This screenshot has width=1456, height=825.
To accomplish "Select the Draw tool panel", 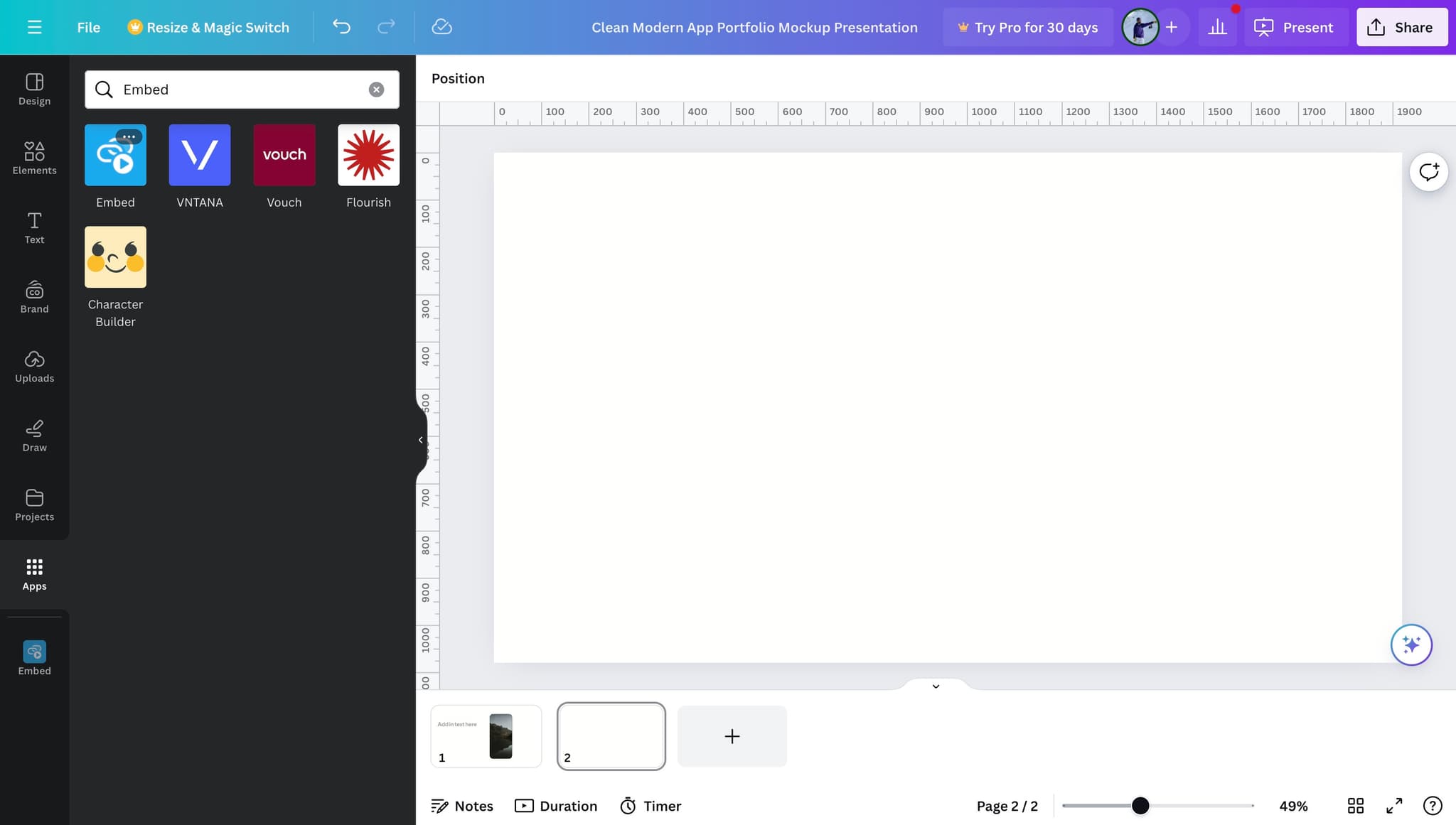I will point(33,435).
